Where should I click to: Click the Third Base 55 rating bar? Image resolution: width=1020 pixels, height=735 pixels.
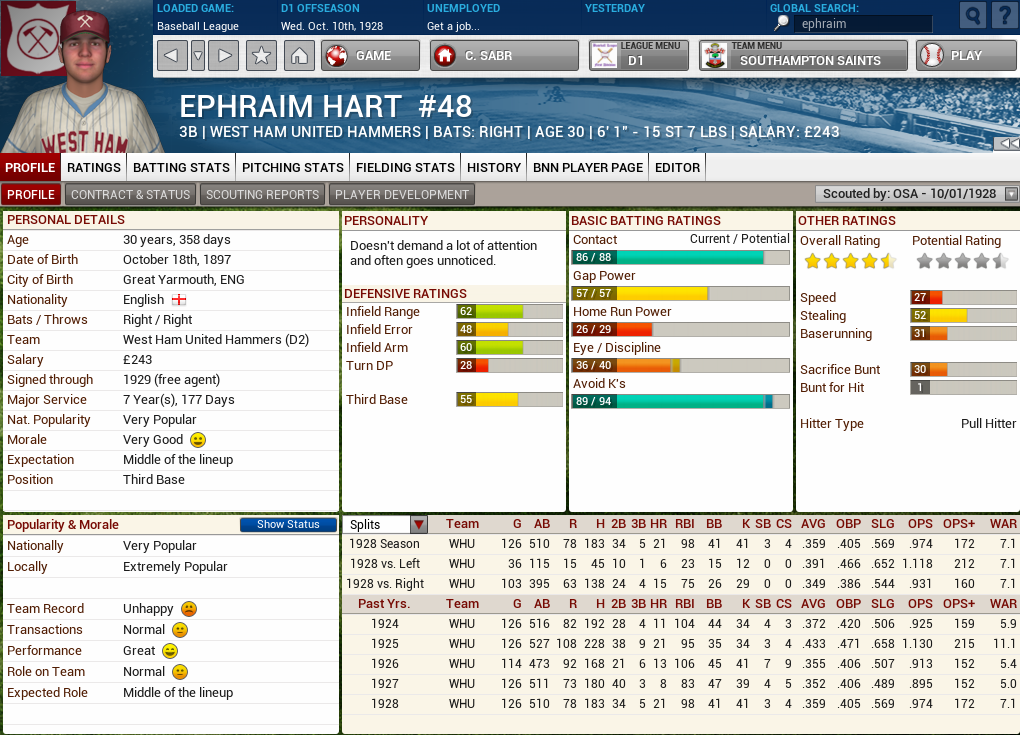(509, 399)
